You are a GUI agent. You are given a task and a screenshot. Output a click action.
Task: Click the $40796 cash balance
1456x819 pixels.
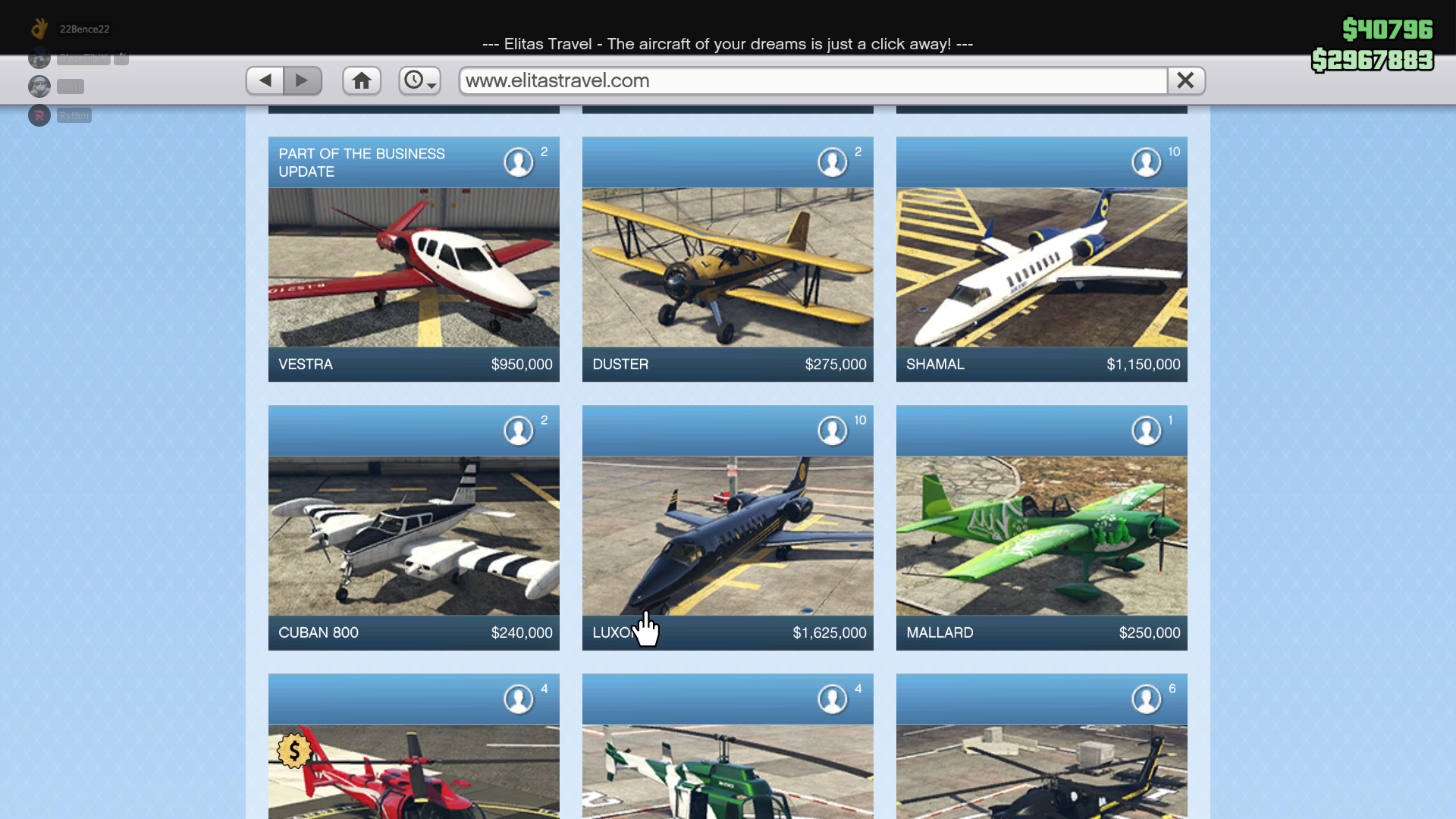pos(1387,29)
